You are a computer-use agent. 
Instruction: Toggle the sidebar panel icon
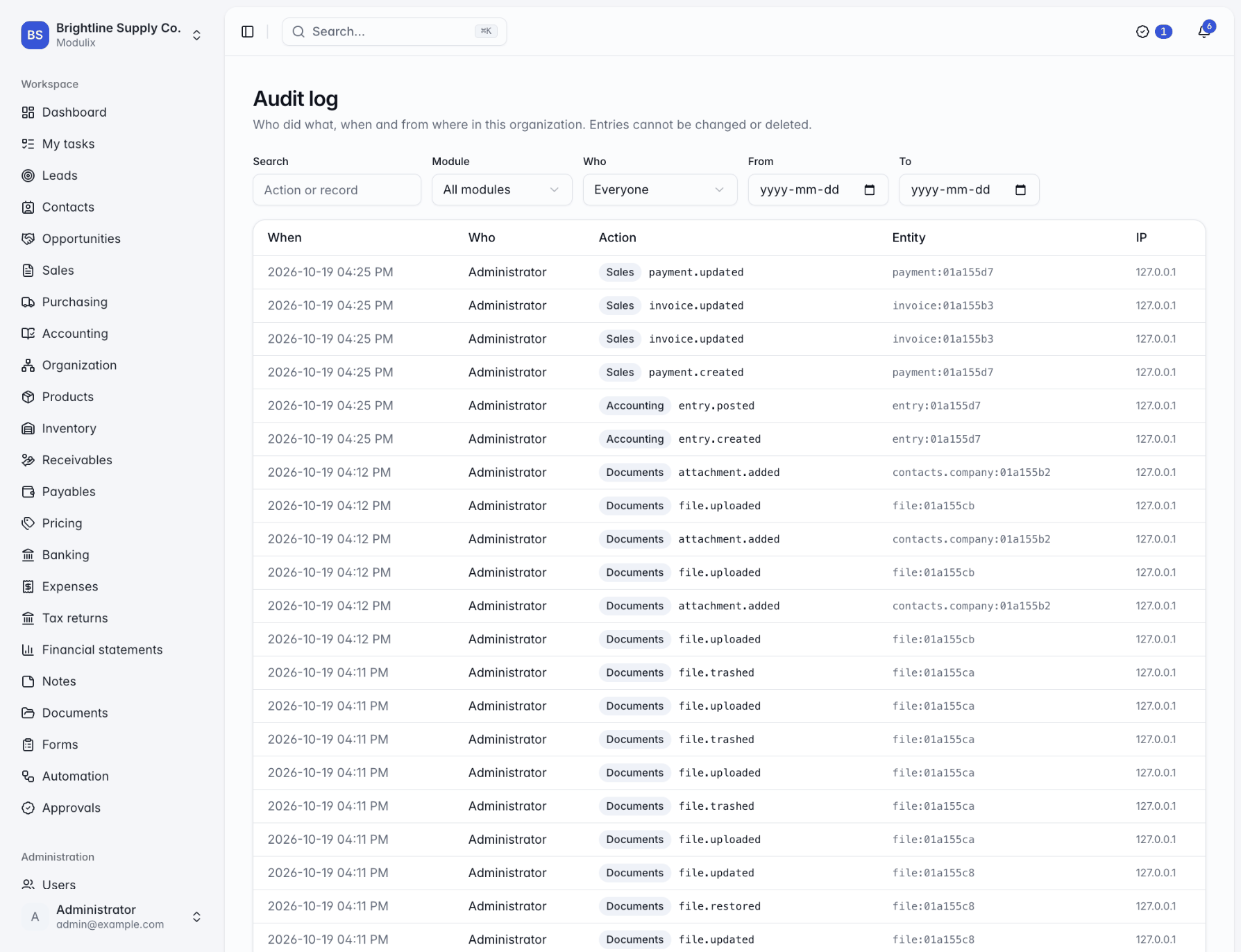pos(248,32)
